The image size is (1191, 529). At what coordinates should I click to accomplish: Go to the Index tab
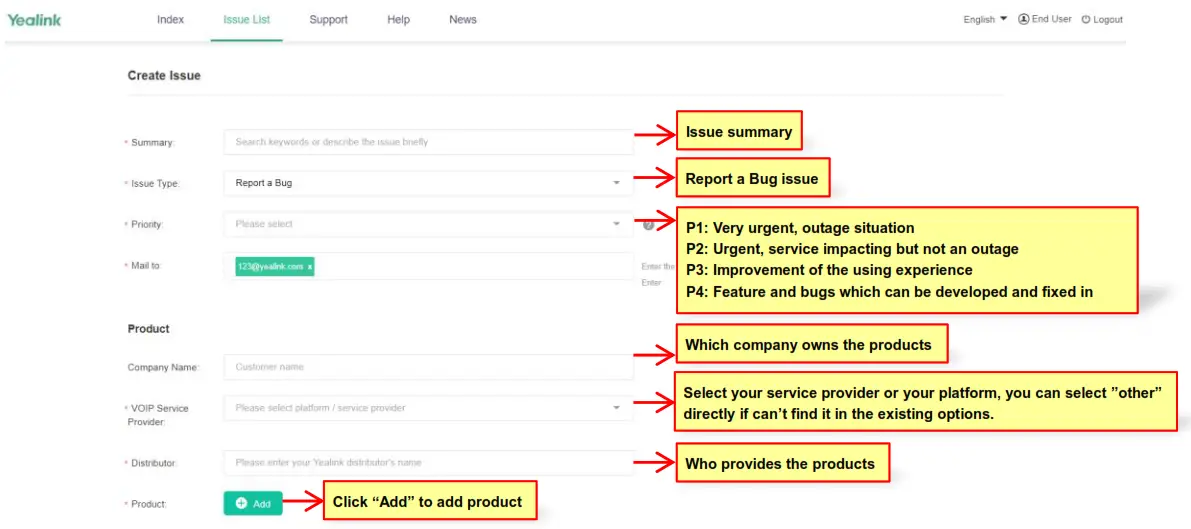[x=170, y=20]
